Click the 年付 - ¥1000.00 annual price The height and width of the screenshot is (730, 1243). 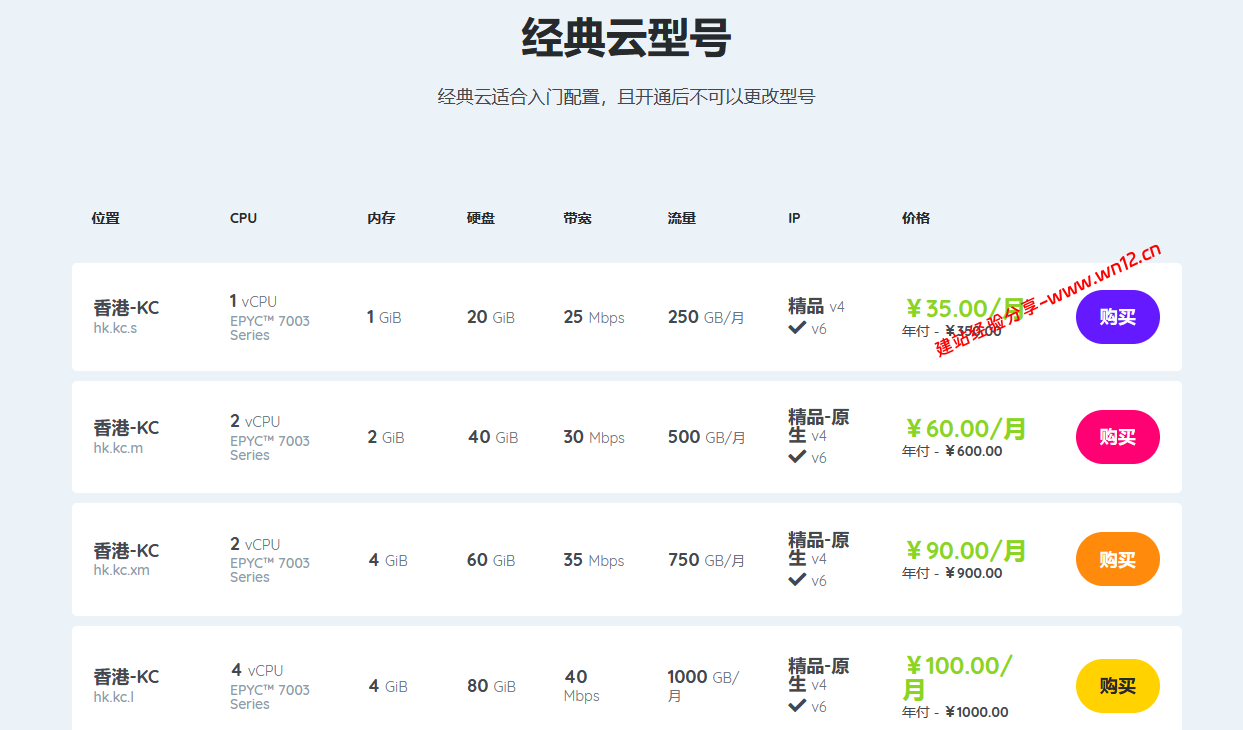(x=955, y=712)
